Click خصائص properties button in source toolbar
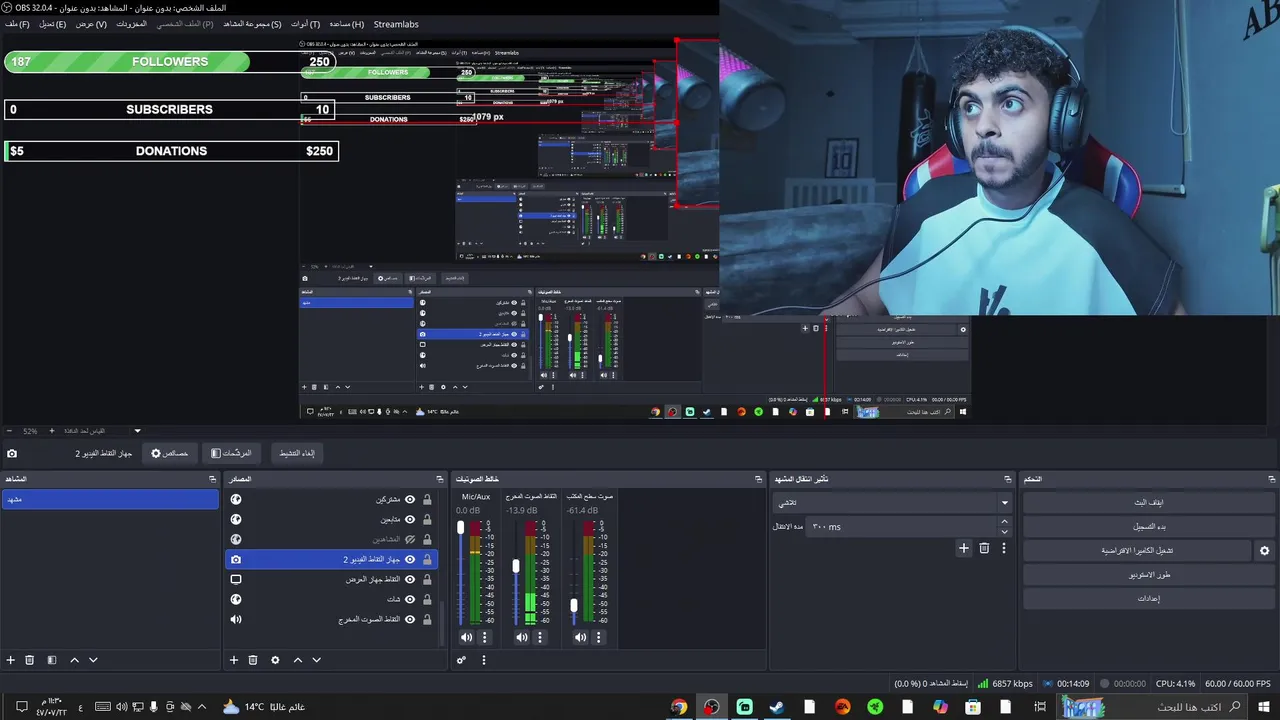The image size is (1280, 720). (170, 453)
